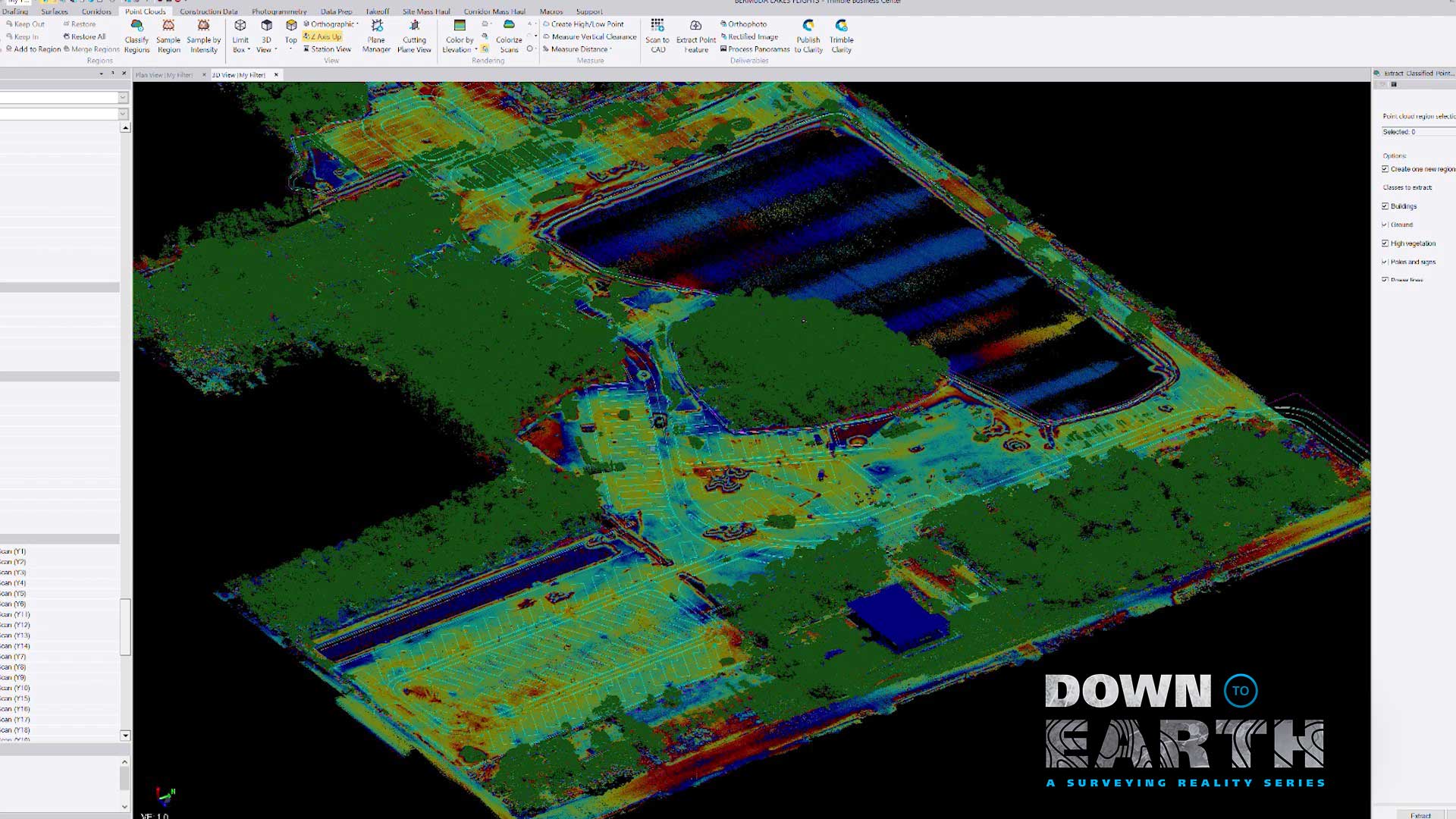Open Extract Point Feature tool

[696, 36]
